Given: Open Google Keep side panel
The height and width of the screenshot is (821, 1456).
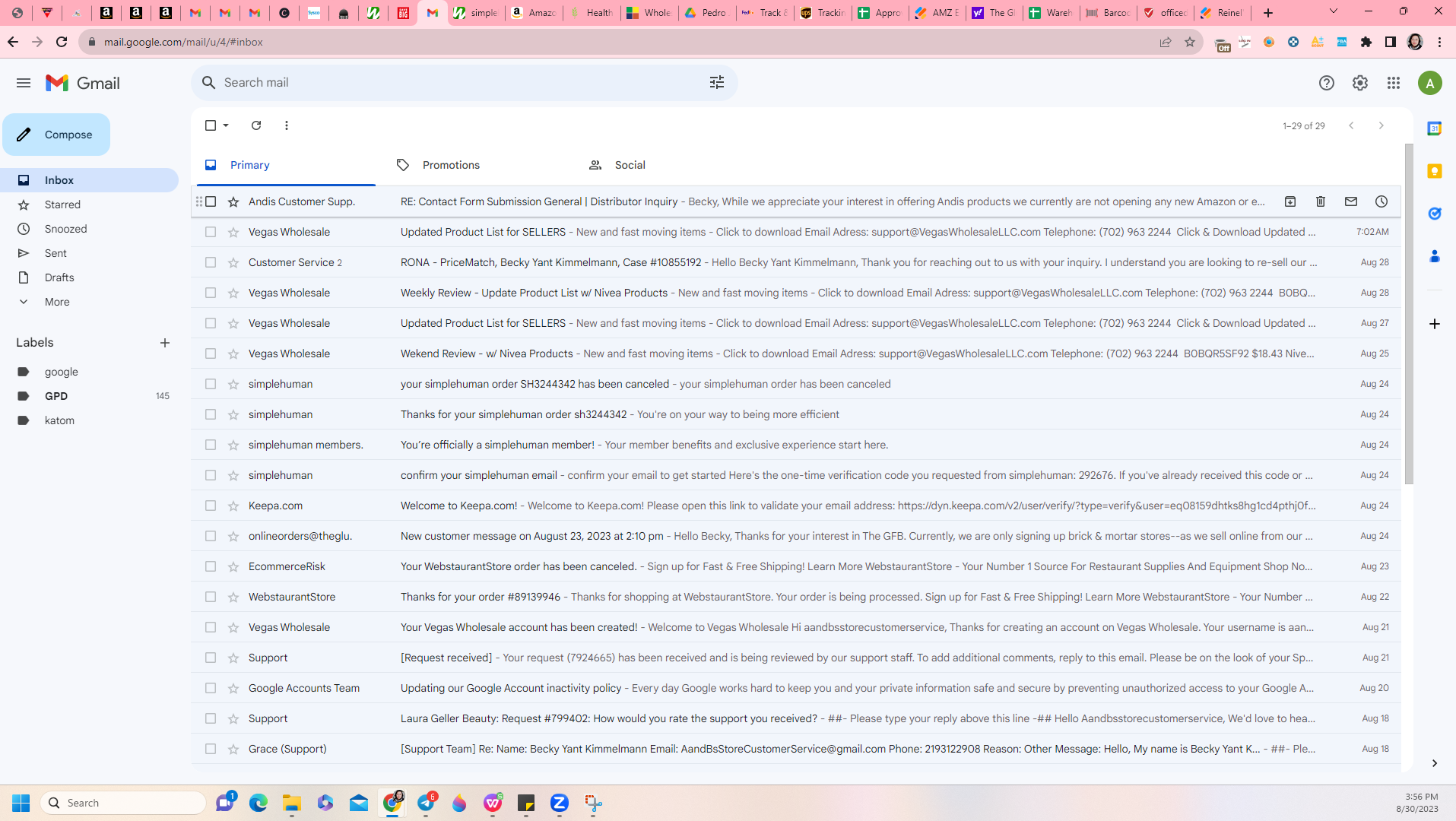Looking at the screenshot, I should pos(1435,171).
